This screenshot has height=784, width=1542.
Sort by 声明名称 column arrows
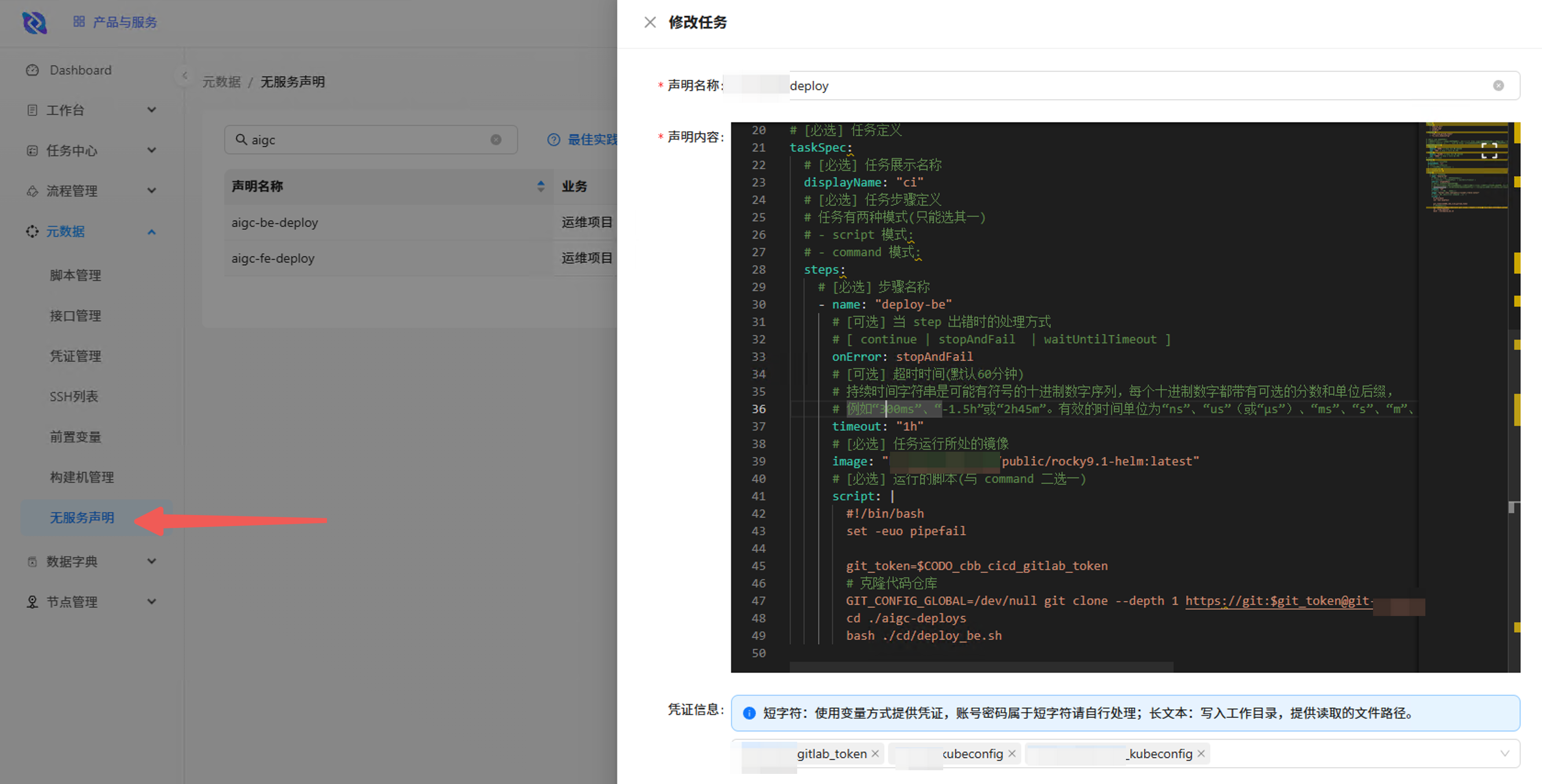540,186
